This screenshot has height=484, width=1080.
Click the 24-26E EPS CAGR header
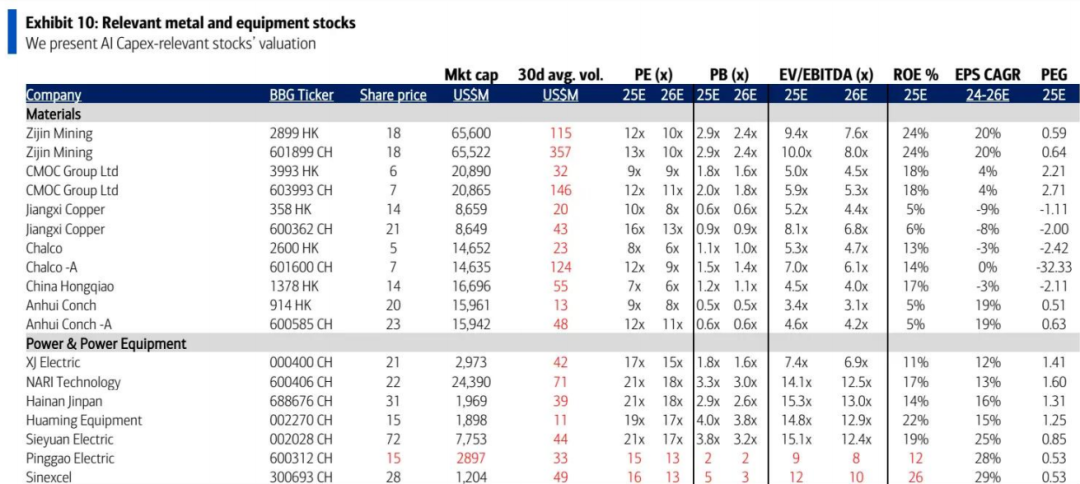pos(987,95)
